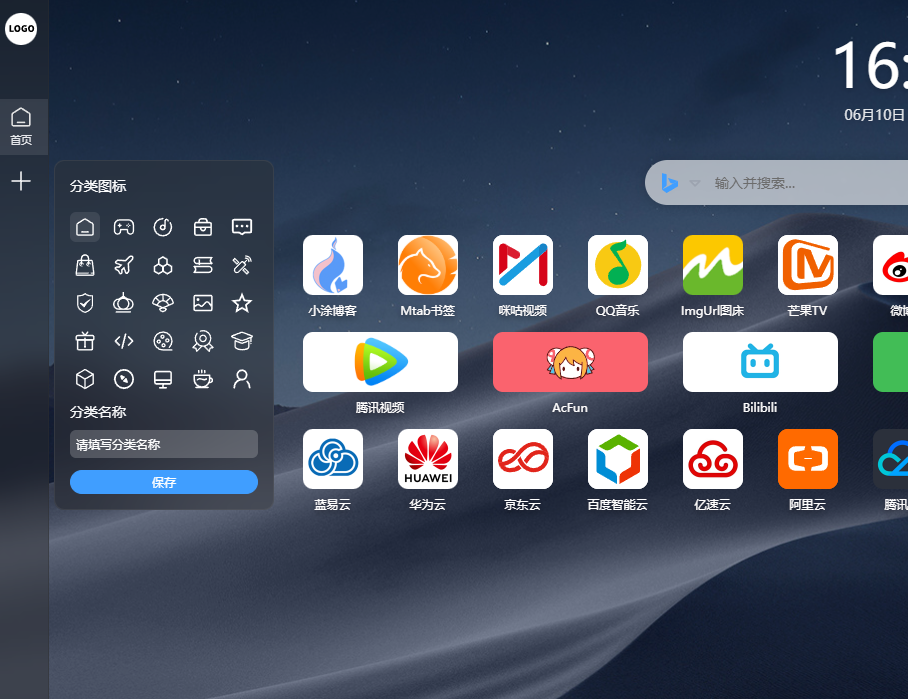Click the 06月10日 date text
908x699 pixels.
point(874,115)
